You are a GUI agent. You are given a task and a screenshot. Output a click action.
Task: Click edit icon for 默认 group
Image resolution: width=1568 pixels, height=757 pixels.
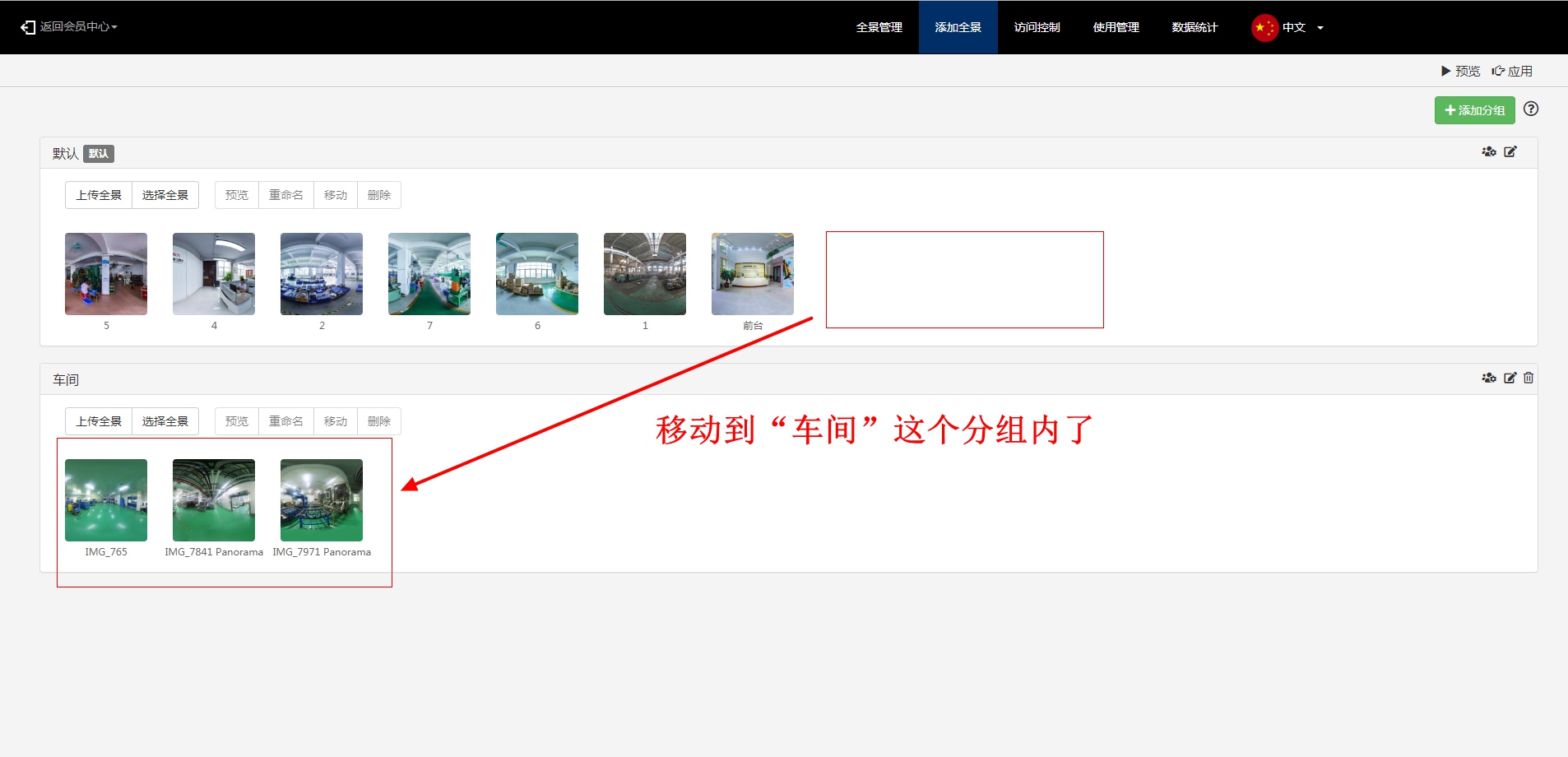[x=1510, y=152]
